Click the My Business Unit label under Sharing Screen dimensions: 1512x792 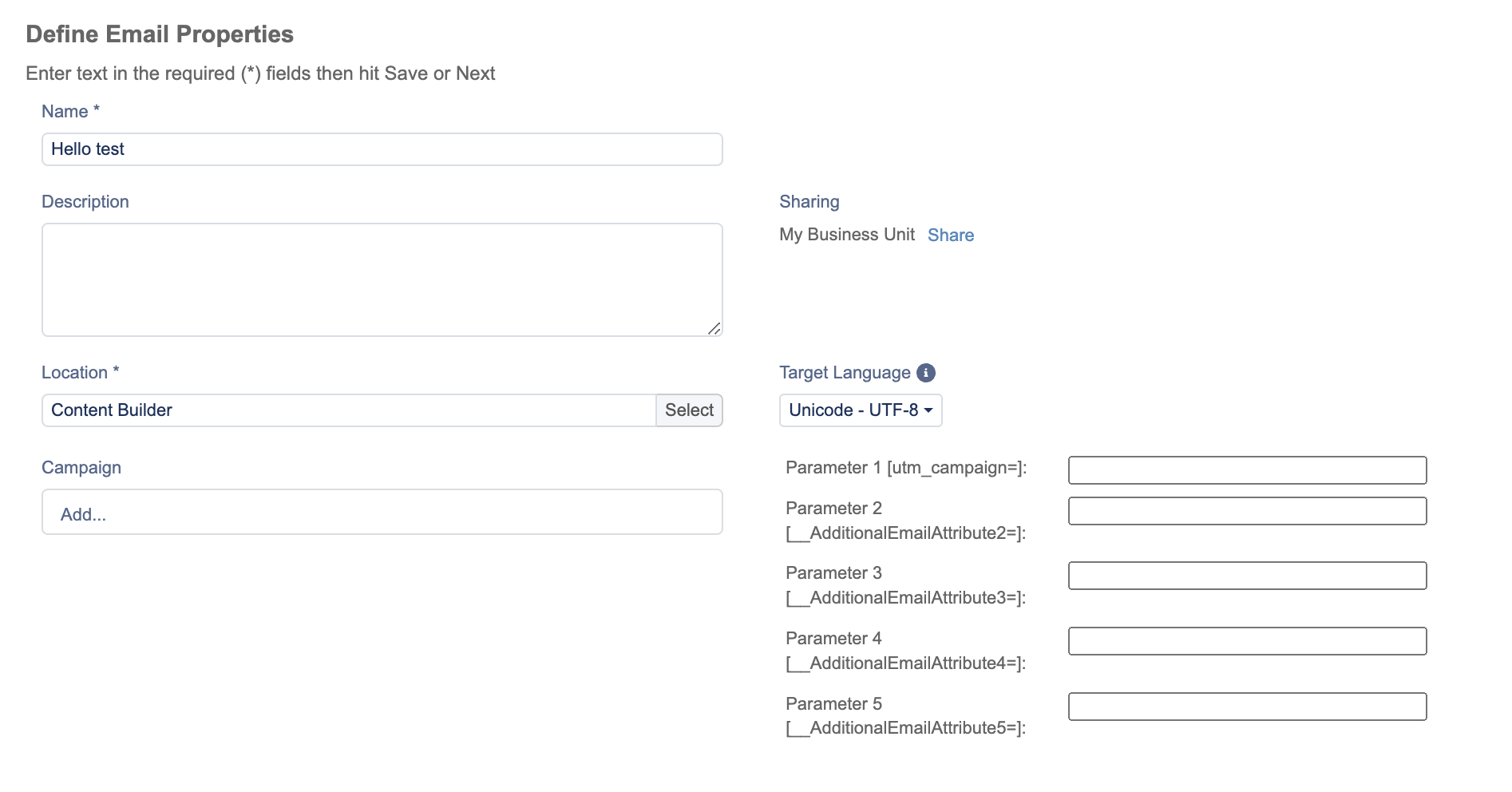pyautogui.click(x=846, y=234)
